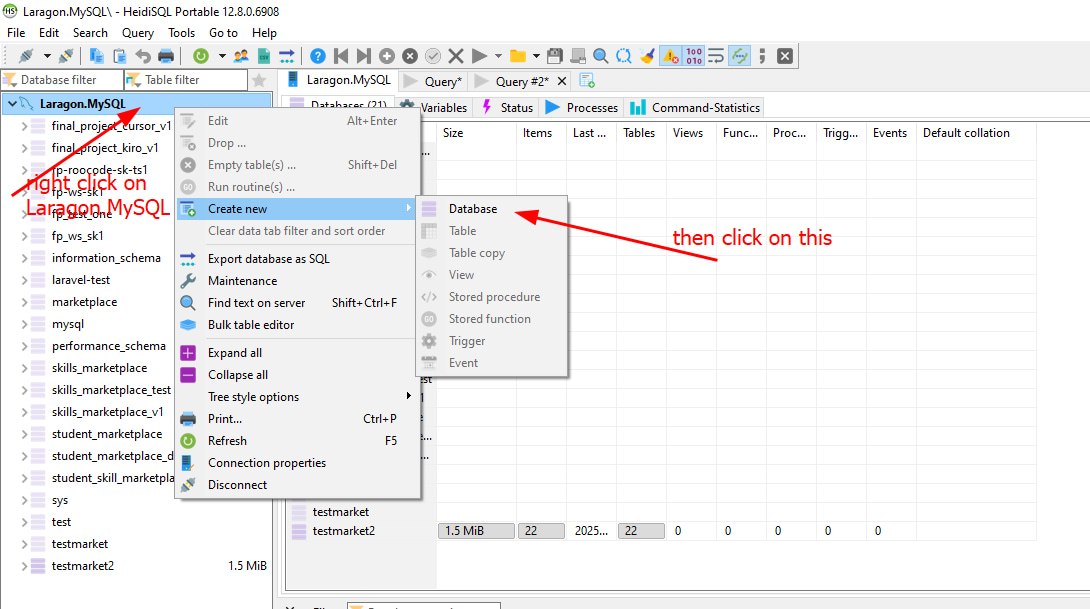Switch to the Query* tab
Viewport: 1090px width, 609px height.
tap(433, 81)
